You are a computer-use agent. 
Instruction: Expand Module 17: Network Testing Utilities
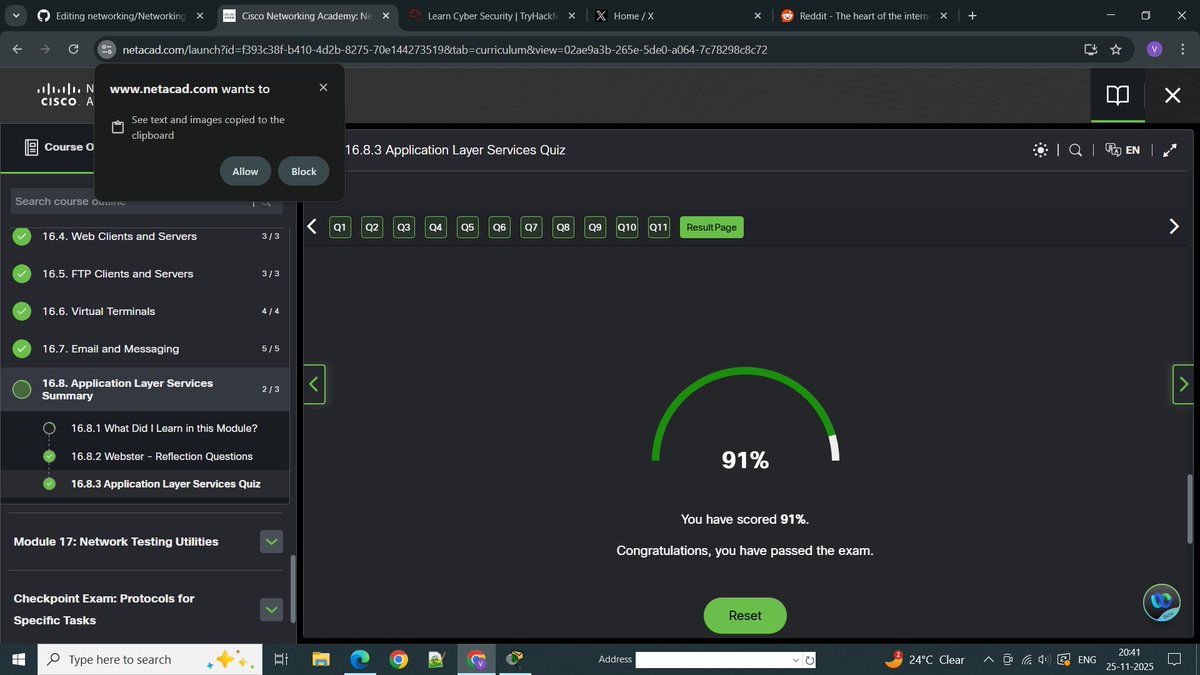click(x=271, y=542)
